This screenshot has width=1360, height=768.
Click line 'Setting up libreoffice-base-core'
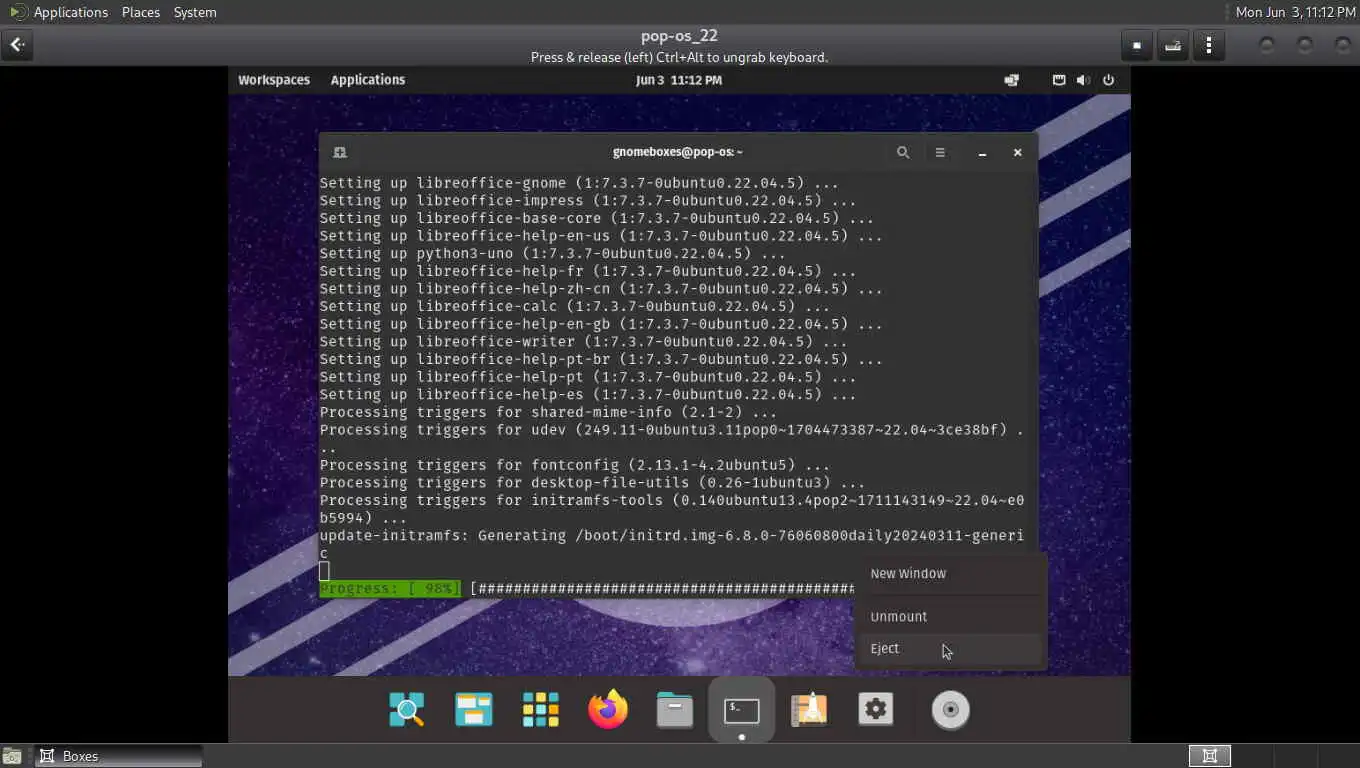click(597, 218)
